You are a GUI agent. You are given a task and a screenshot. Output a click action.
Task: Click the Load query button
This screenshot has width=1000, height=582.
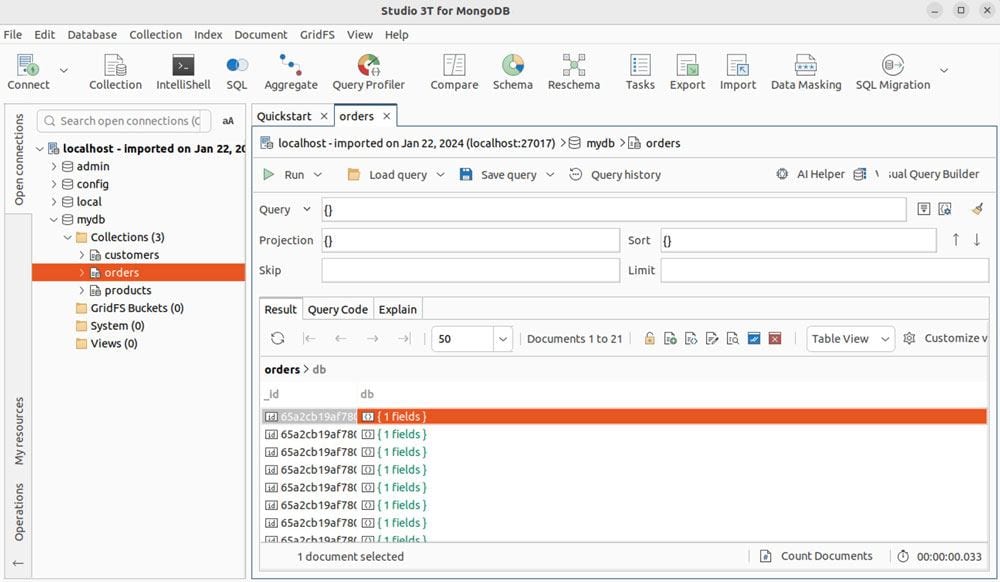[387, 175]
